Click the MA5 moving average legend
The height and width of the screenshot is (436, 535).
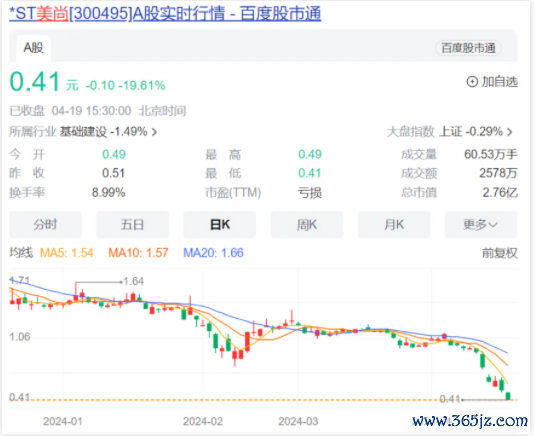pyautogui.click(x=67, y=253)
